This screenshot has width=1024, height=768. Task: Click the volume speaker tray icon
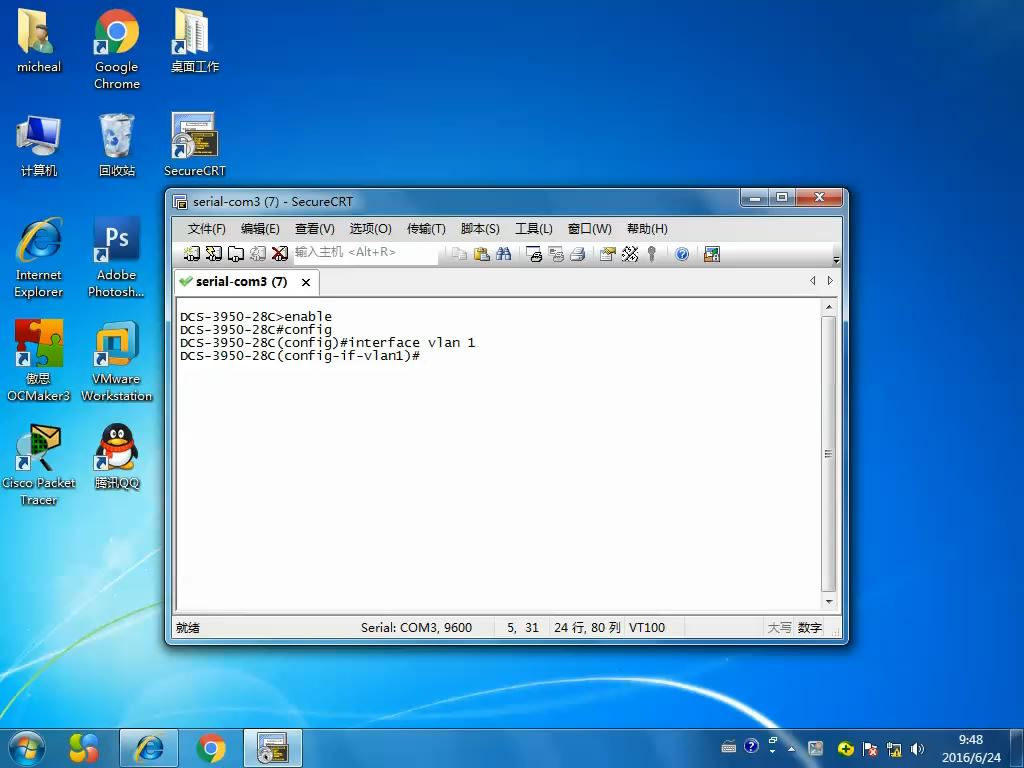pos(917,748)
